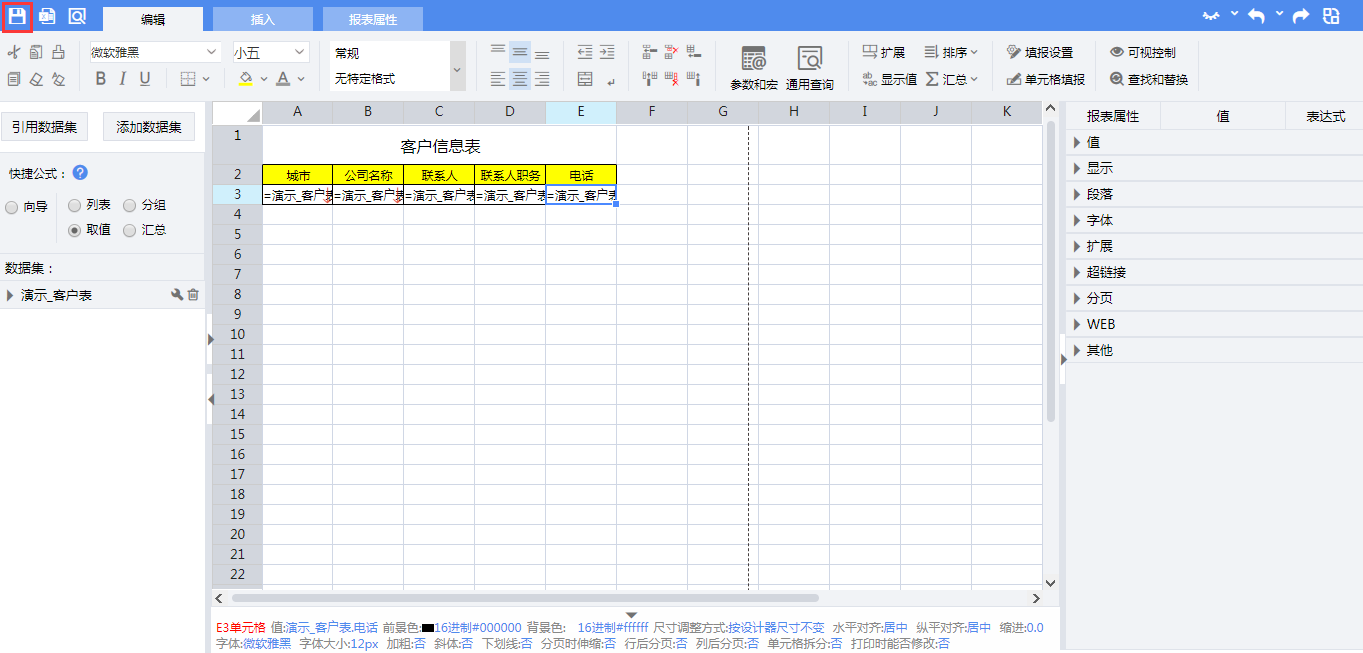
Task: Click the 快捷公式 help question icon
Action: coord(80,173)
